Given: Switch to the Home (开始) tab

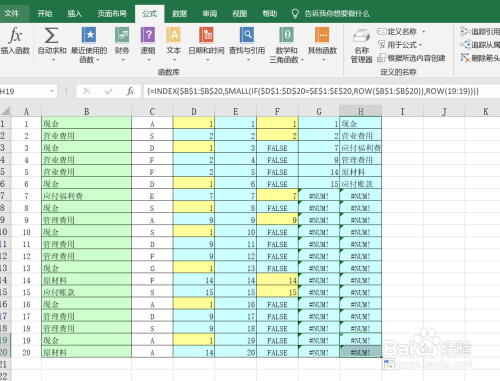Looking at the screenshot, I should pyautogui.click(x=45, y=14).
